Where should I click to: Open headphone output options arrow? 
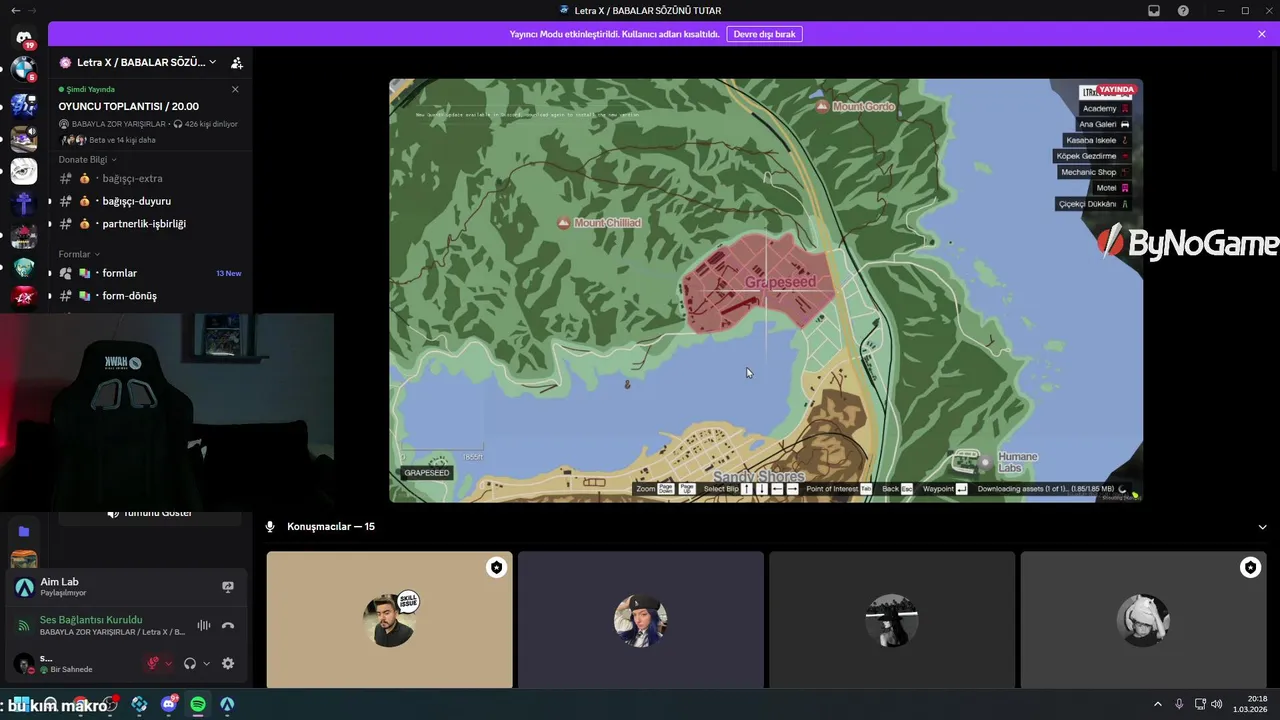[x=206, y=663]
